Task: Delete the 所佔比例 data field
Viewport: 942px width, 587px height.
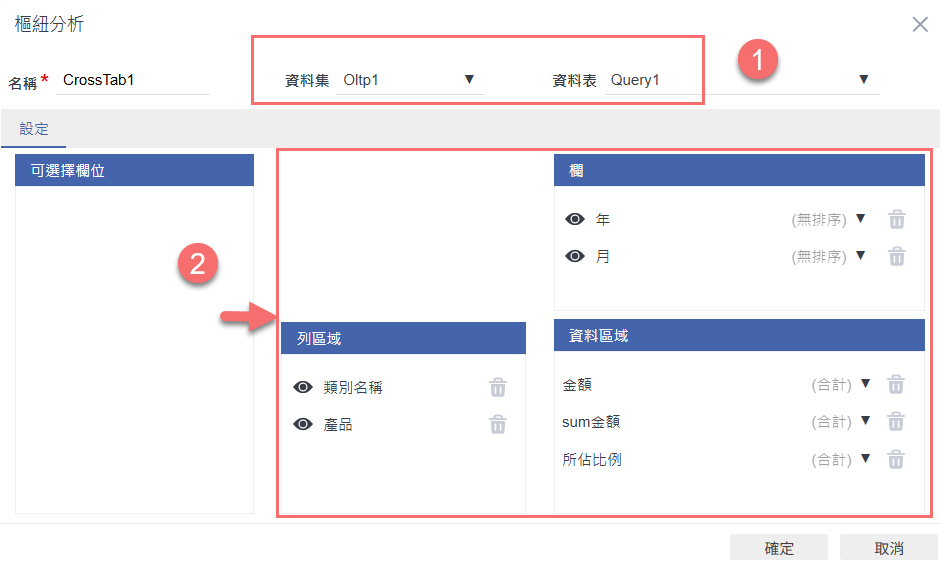Action: (897, 460)
